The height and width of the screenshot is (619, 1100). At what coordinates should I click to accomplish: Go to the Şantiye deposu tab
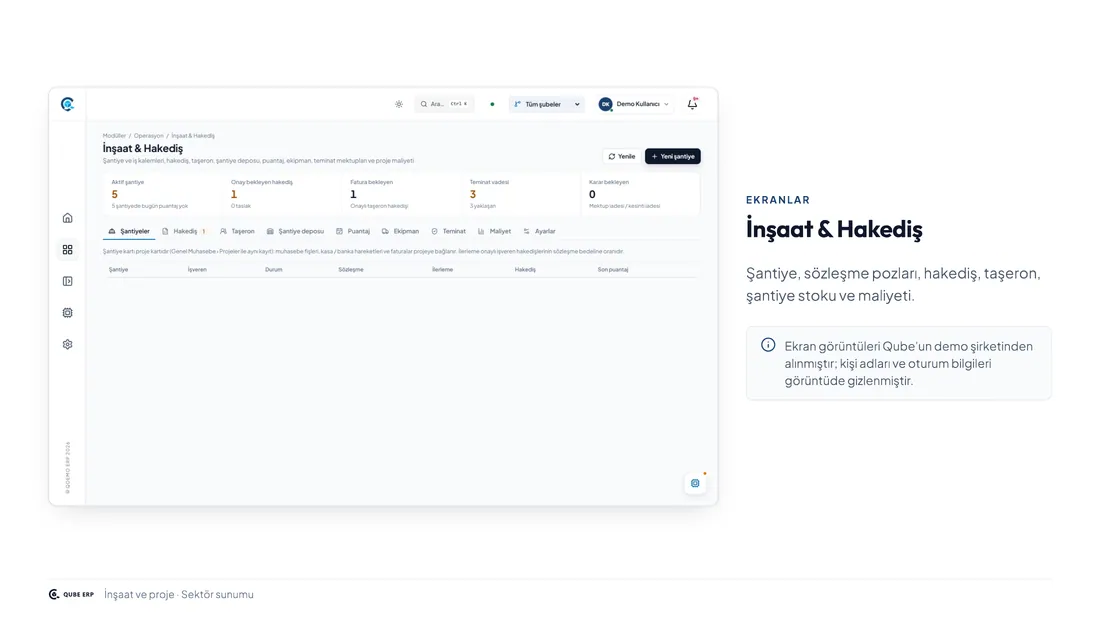click(x=295, y=231)
